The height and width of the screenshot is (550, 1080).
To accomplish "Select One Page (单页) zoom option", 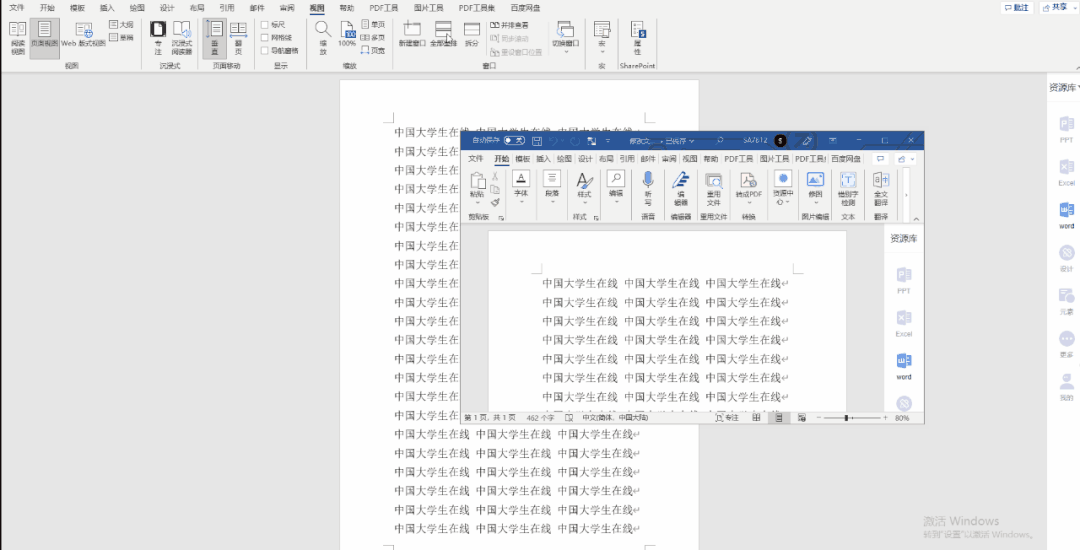I will [373, 24].
